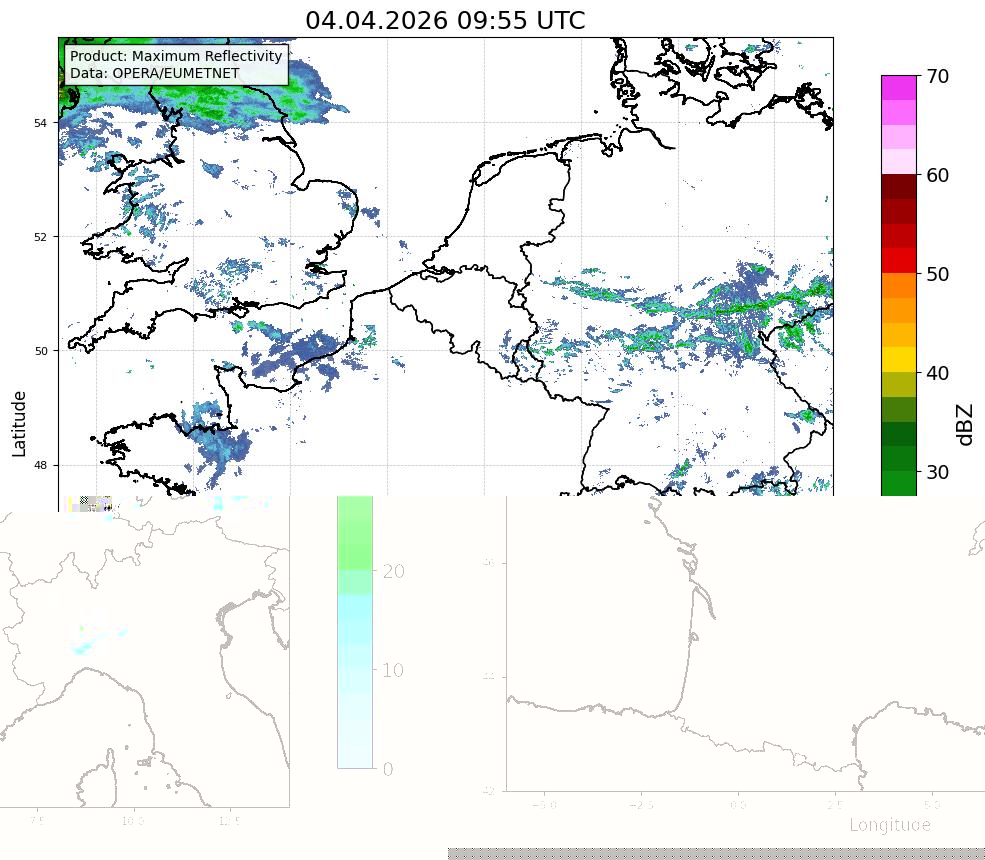
Task: Click the timestamp title 04.04.2026 09:55 UTC
Action: point(445,21)
